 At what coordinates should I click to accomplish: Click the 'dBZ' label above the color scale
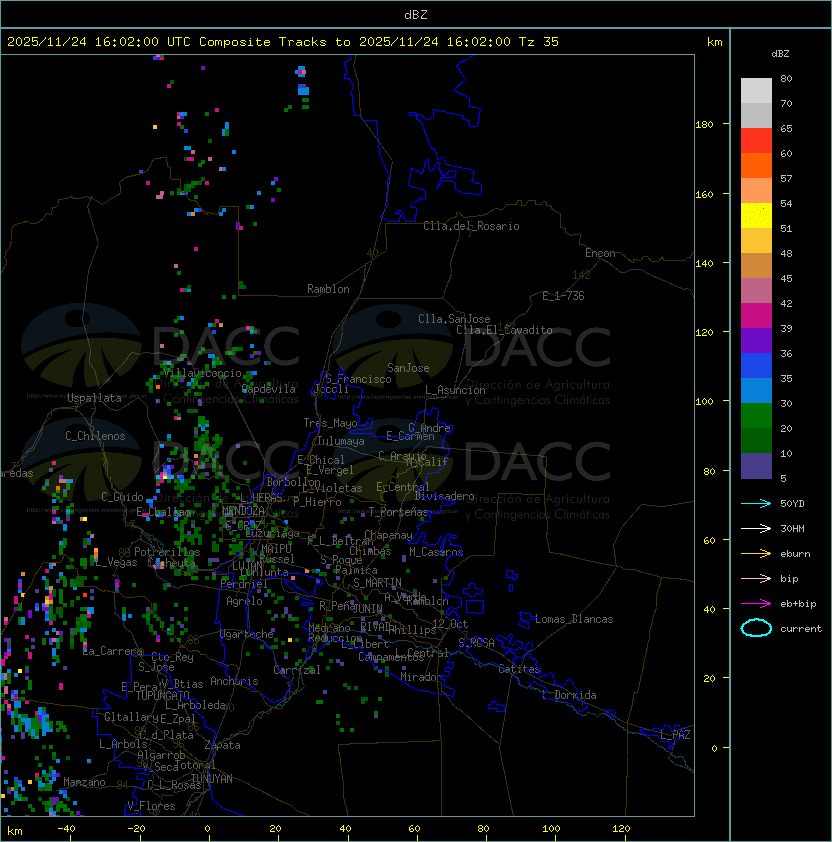[x=780, y=54]
